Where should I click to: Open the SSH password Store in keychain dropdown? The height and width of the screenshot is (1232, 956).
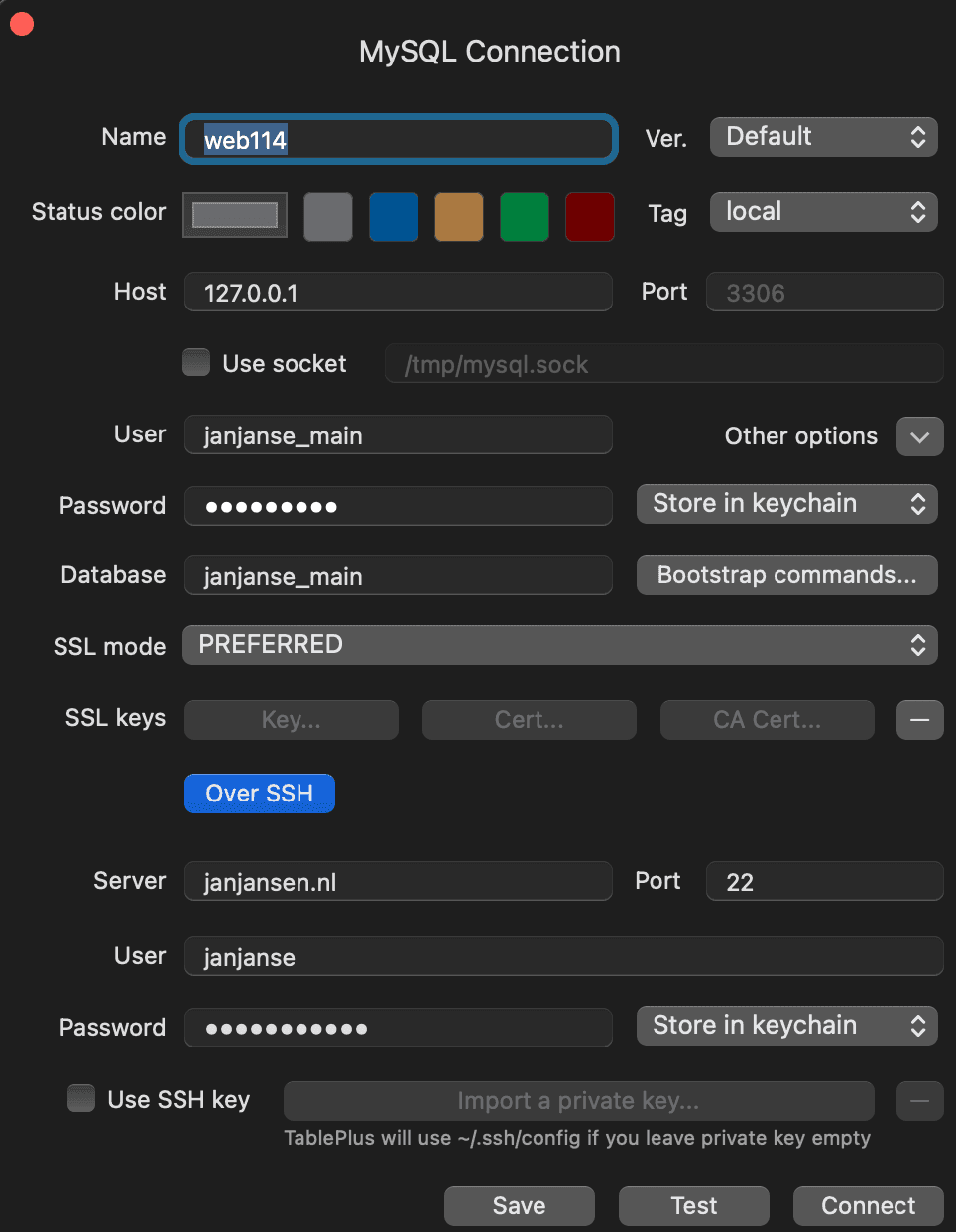pos(786,1026)
